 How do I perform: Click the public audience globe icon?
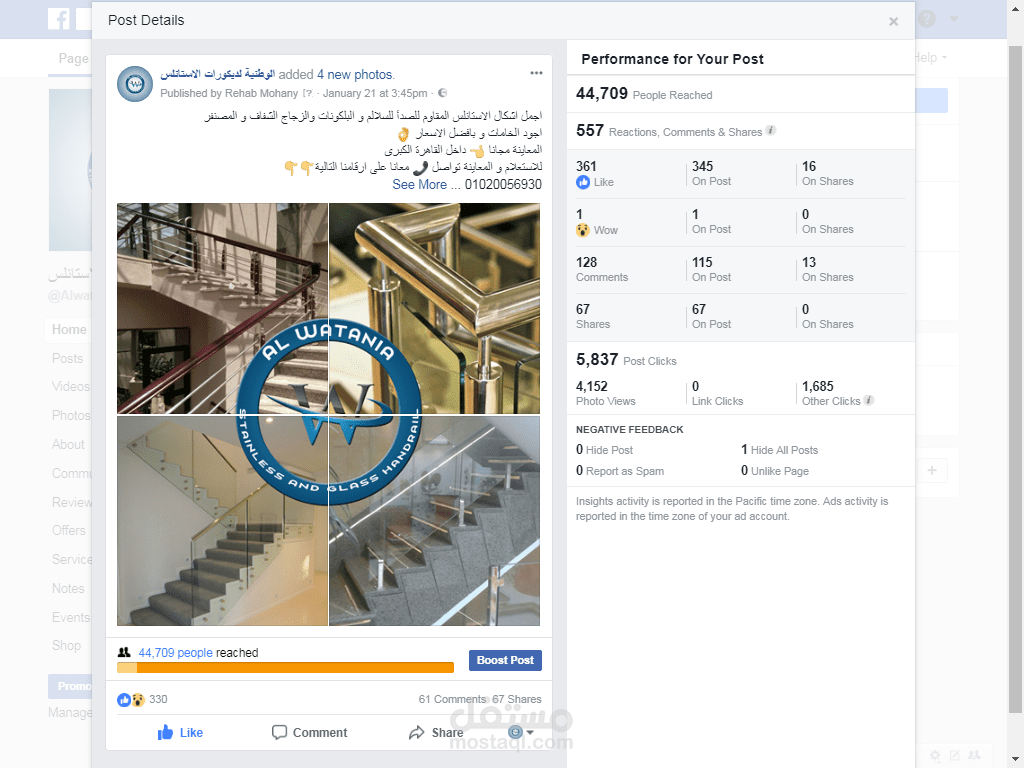[x=442, y=93]
